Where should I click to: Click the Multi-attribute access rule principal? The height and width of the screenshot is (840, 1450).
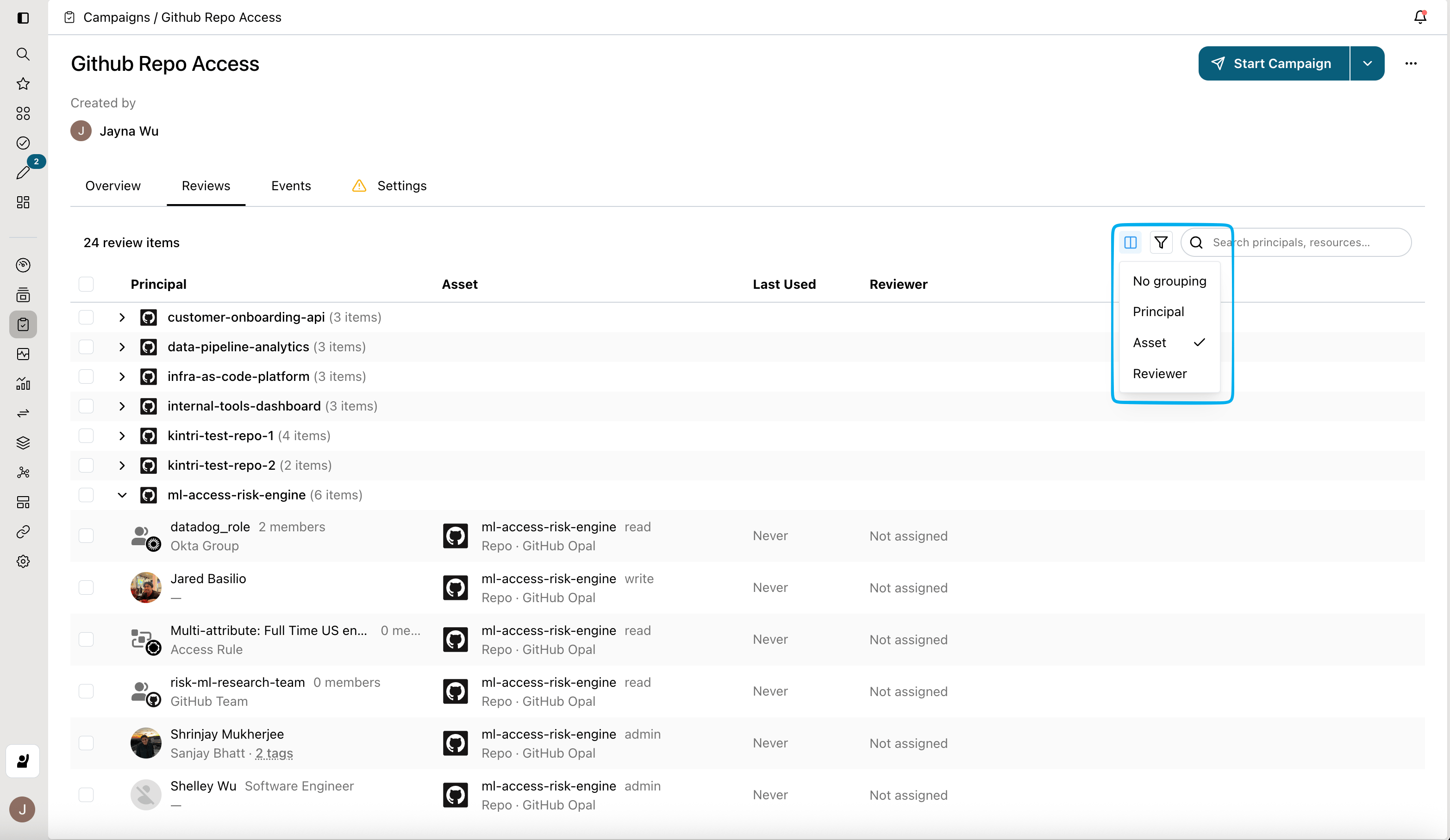click(269, 630)
